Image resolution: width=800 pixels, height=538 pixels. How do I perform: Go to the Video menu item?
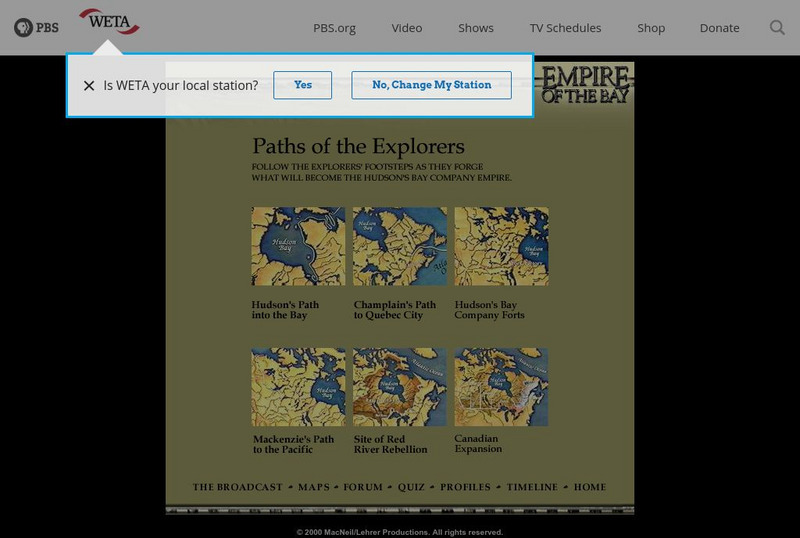(407, 28)
